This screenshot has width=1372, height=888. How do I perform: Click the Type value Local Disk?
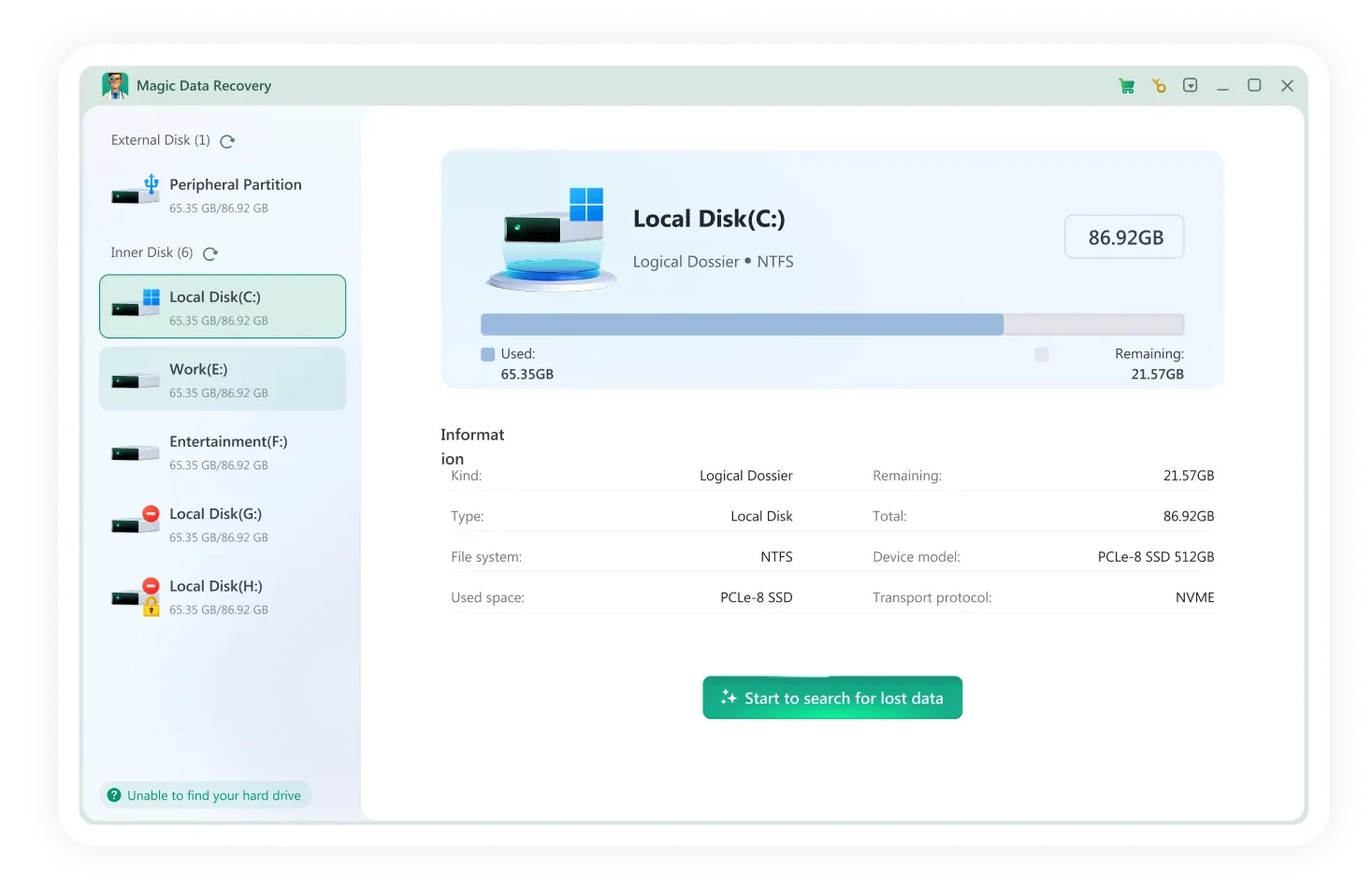761,516
